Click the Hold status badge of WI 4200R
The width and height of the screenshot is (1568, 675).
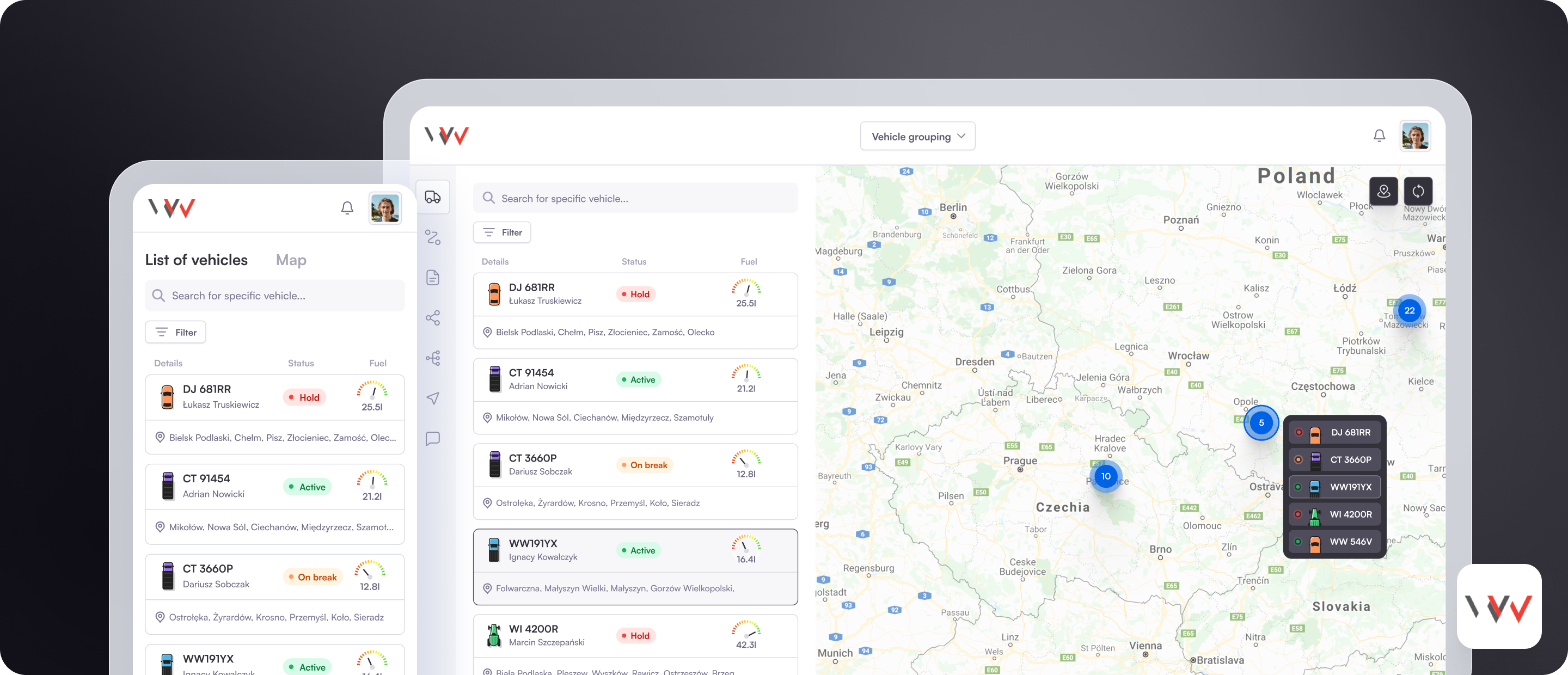coord(635,635)
